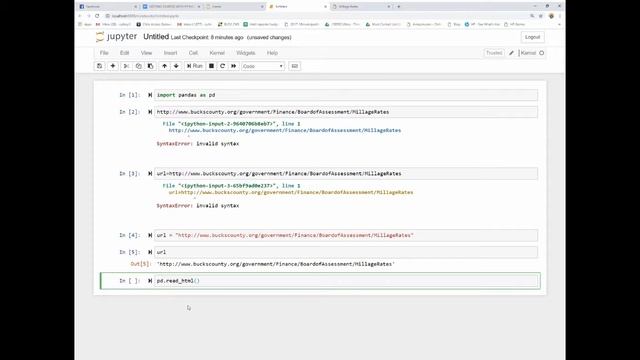Click into the pd.read_html() cell

[346, 281]
